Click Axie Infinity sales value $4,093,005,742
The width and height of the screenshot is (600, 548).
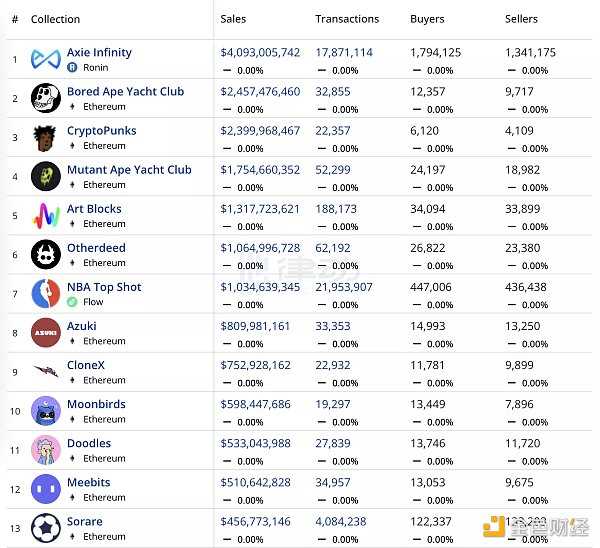[x=260, y=53]
